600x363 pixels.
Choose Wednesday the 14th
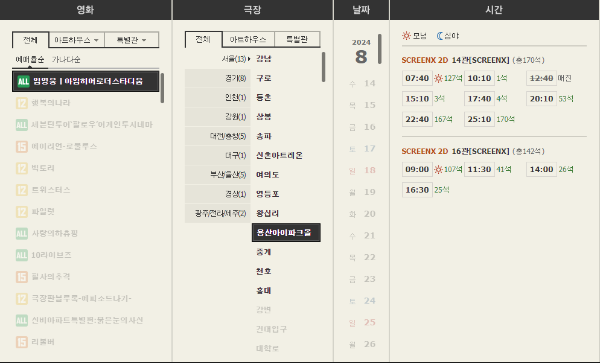tap(362, 83)
